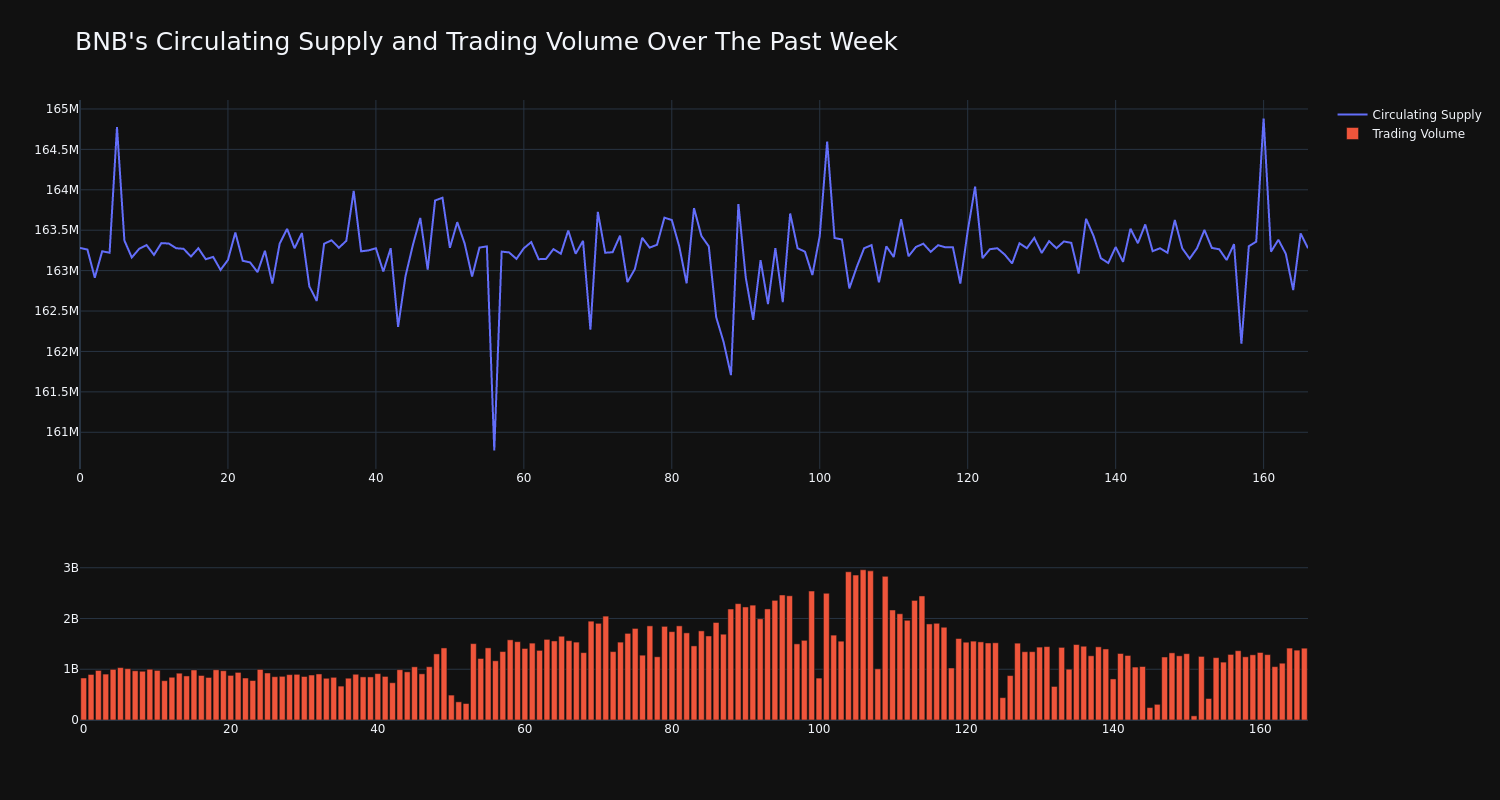Click the 163M y-axis label
This screenshot has width=1500, height=800.
click(x=62, y=271)
